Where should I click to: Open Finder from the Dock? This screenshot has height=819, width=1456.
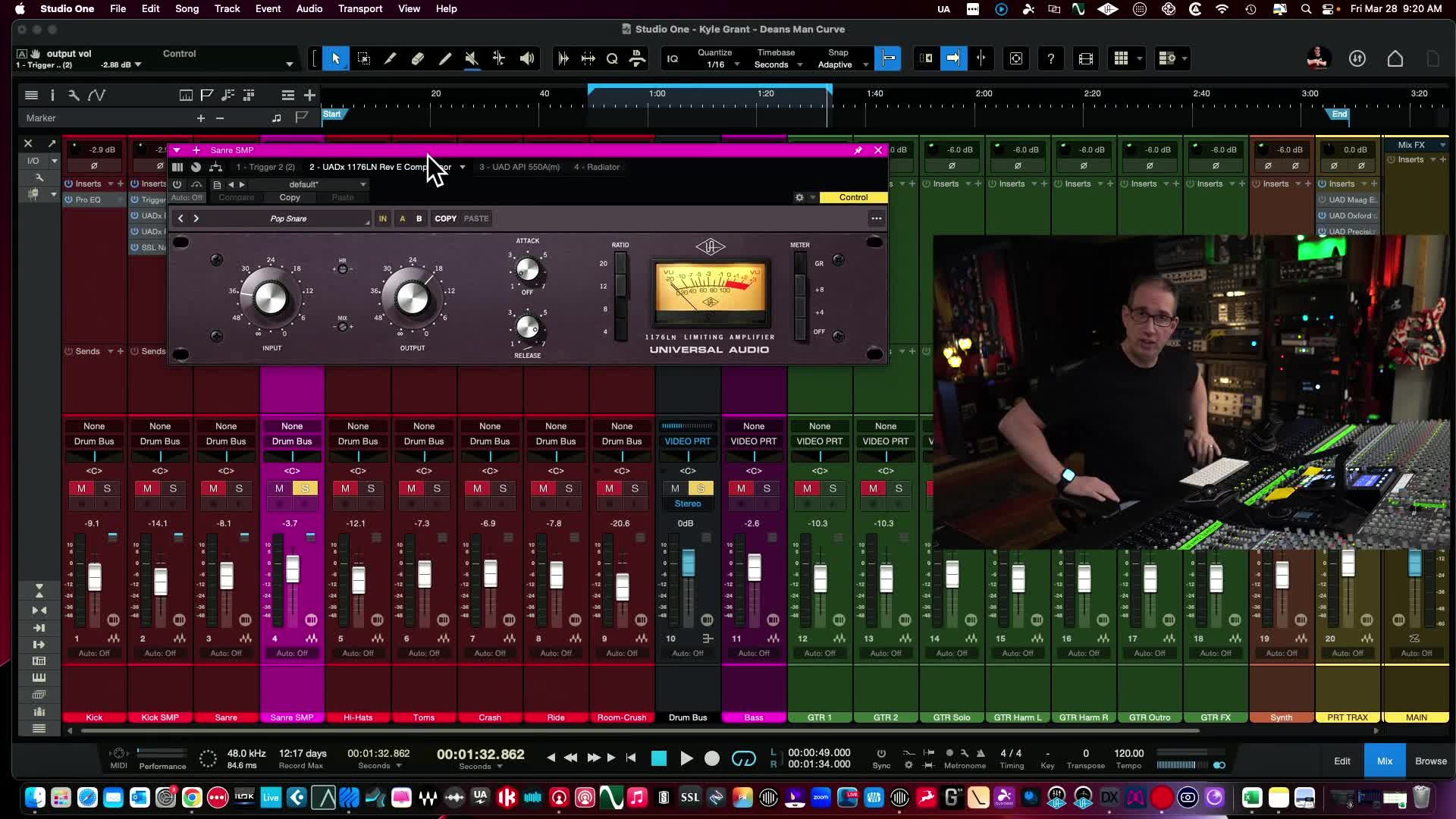pos(35,798)
